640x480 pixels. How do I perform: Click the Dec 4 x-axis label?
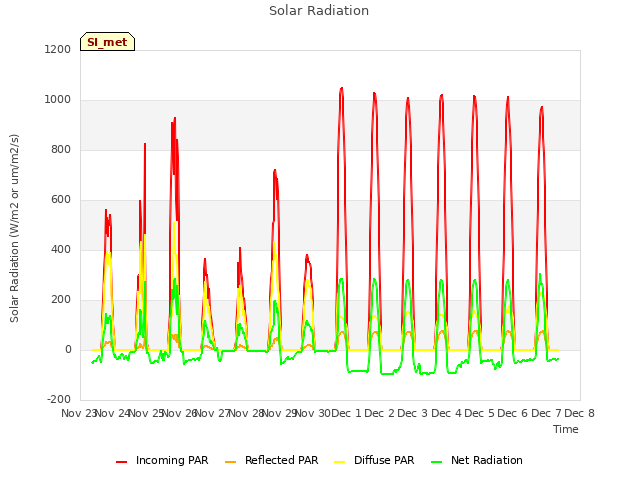click(x=446, y=413)
